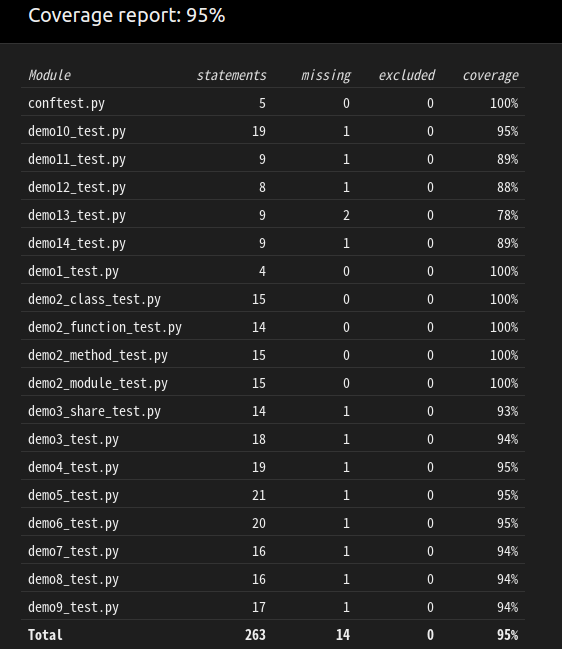The height and width of the screenshot is (649, 562).
Task: Open demo13_test.py module link
Action: point(77,215)
